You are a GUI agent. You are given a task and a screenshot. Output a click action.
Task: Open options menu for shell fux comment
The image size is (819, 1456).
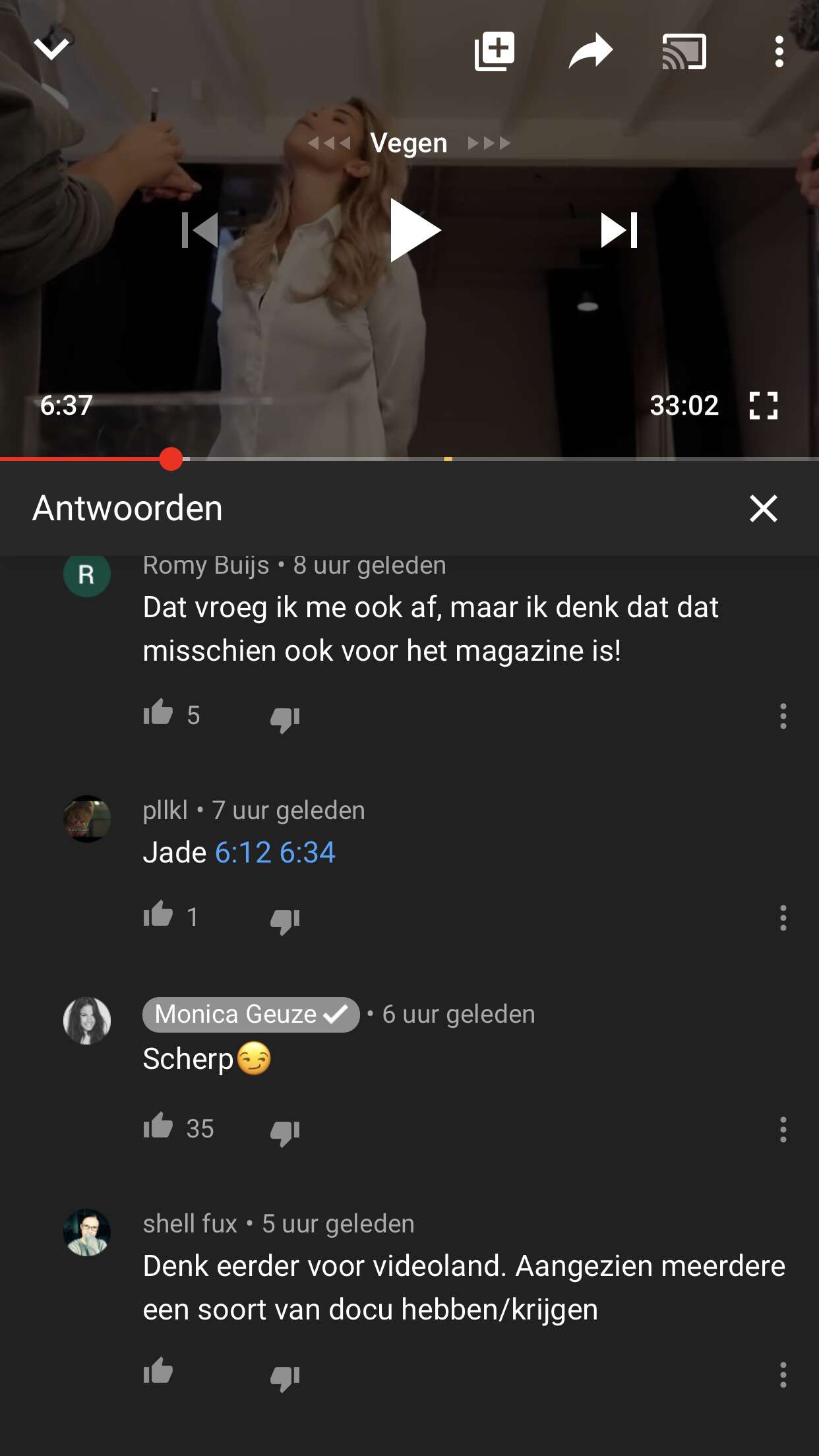click(783, 1375)
